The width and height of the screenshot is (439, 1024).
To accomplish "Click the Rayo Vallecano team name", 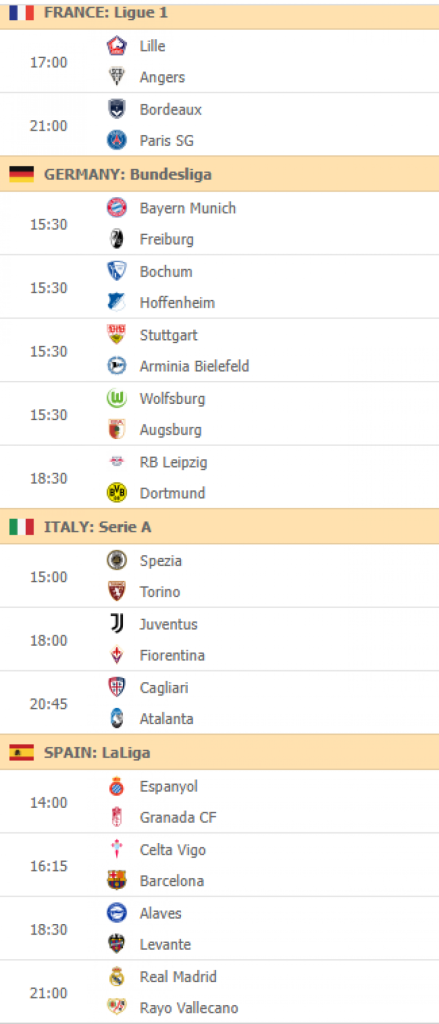I will point(189,1008).
